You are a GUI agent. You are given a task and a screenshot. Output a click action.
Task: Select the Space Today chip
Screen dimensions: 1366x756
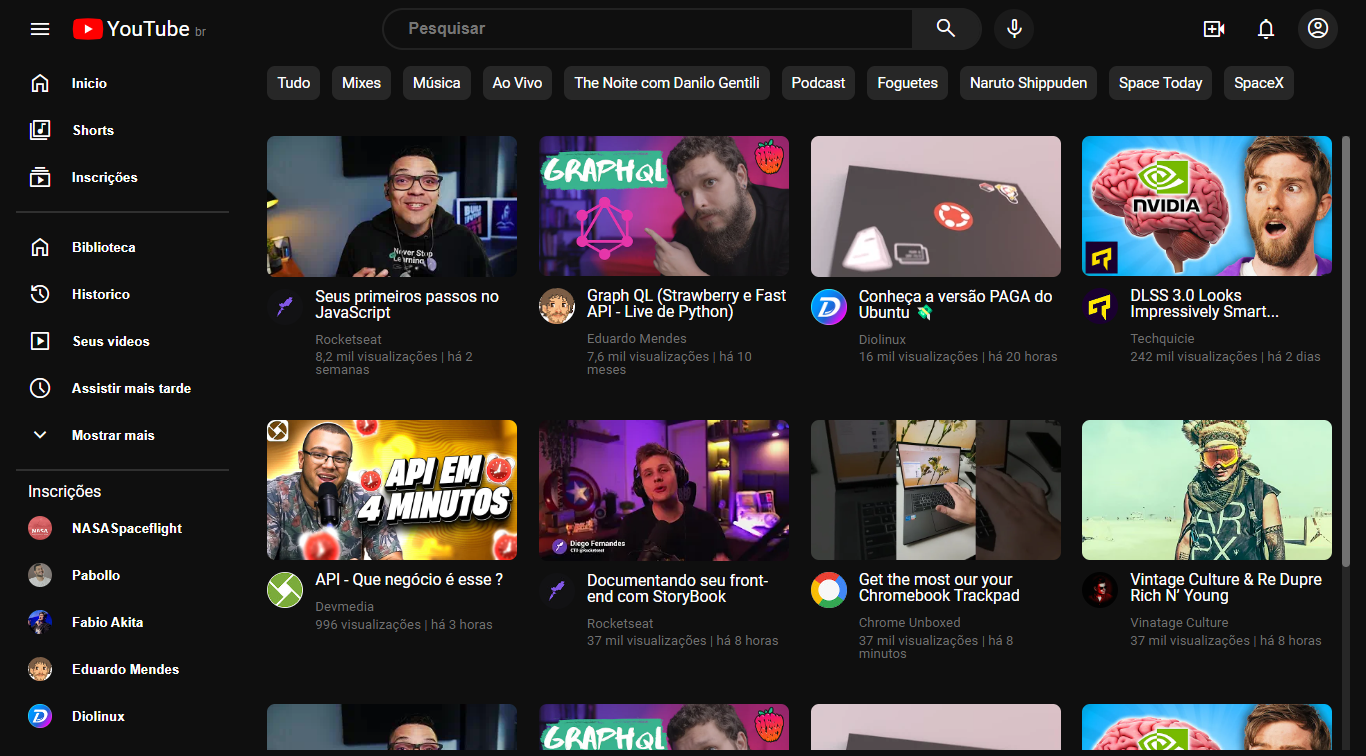(1160, 83)
